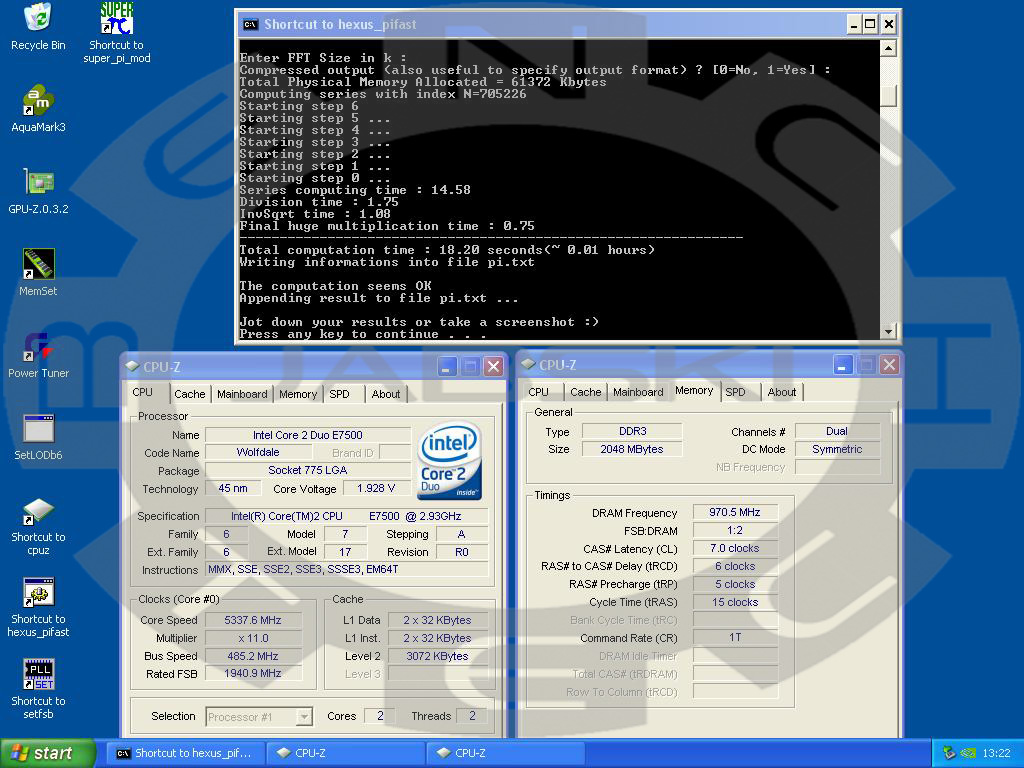Click the Name field Intel Core 2 Duo E7500
Screen dimensions: 1024x768
coord(308,435)
